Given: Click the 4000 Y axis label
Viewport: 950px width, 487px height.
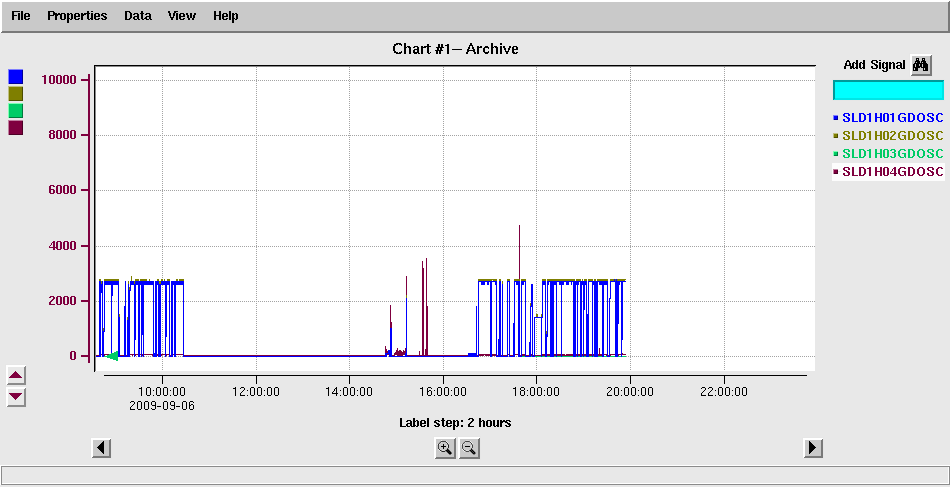Looking at the screenshot, I should pyautogui.click(x=62, y=246).
